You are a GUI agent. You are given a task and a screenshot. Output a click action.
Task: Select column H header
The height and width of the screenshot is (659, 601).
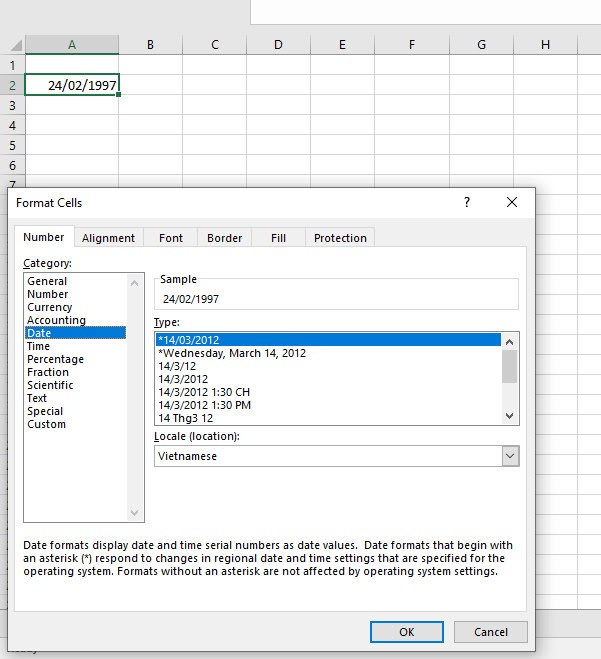coord(546,45)
